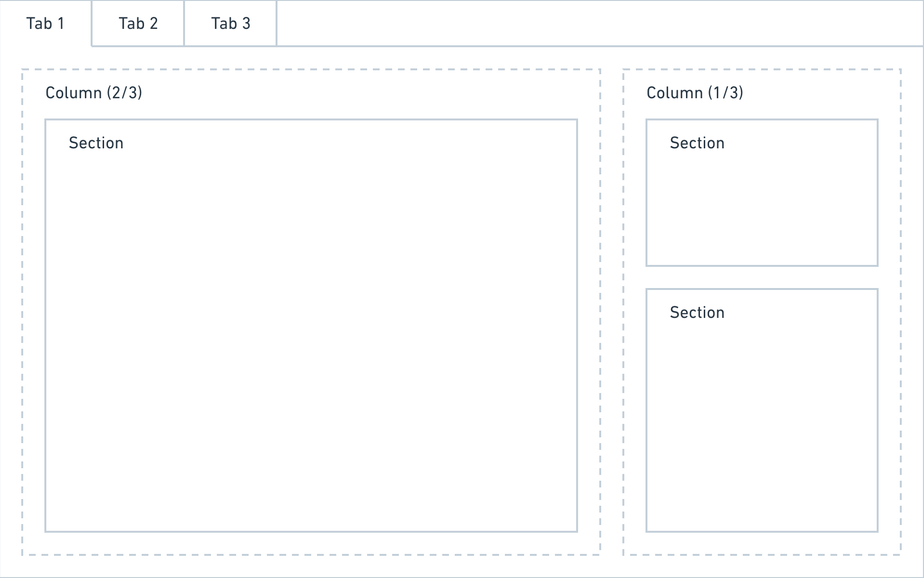
Task: Select Tab 3
Action: coord(231,23)
